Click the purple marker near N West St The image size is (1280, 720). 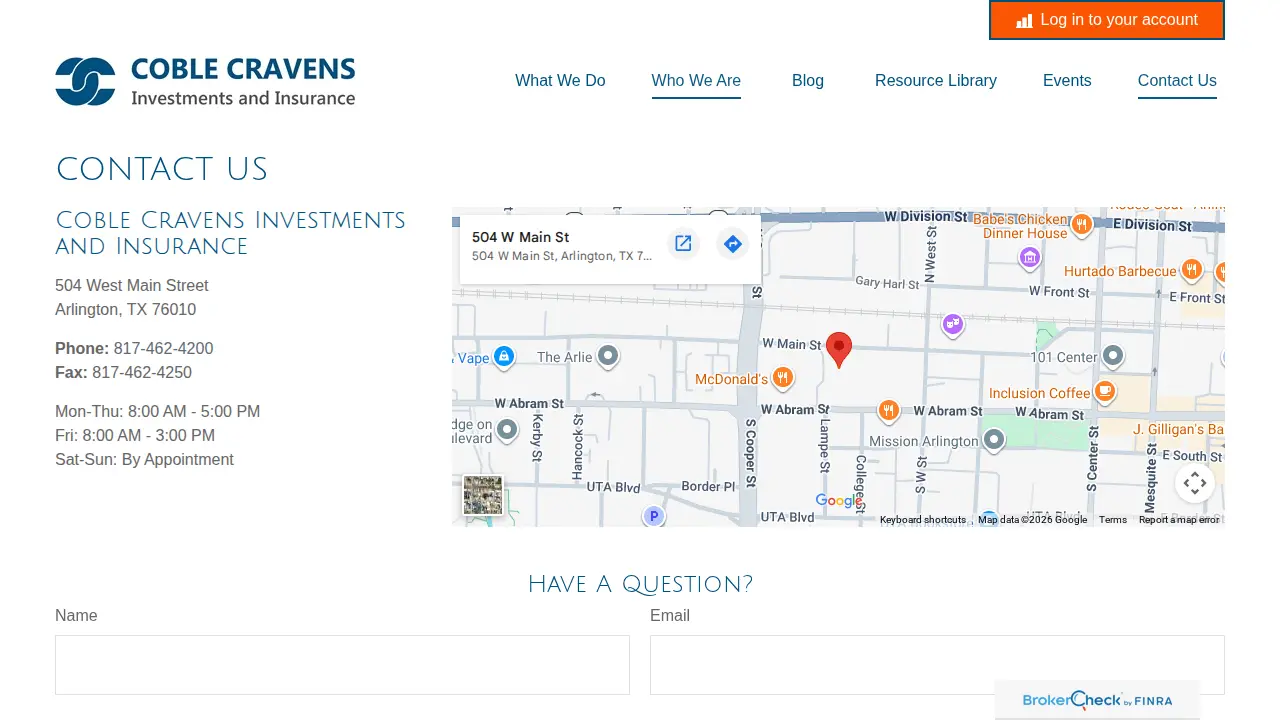1029,258
